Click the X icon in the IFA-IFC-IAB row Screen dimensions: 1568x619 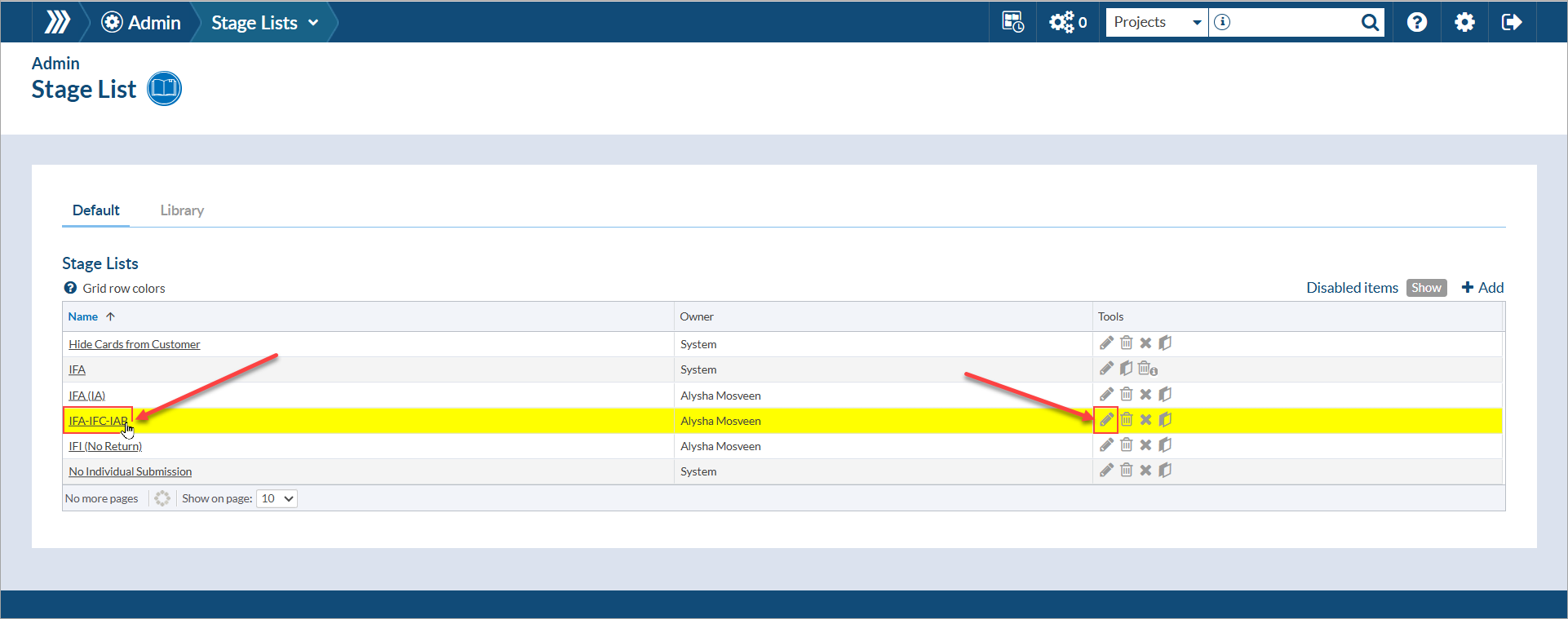pos(1146,420)
